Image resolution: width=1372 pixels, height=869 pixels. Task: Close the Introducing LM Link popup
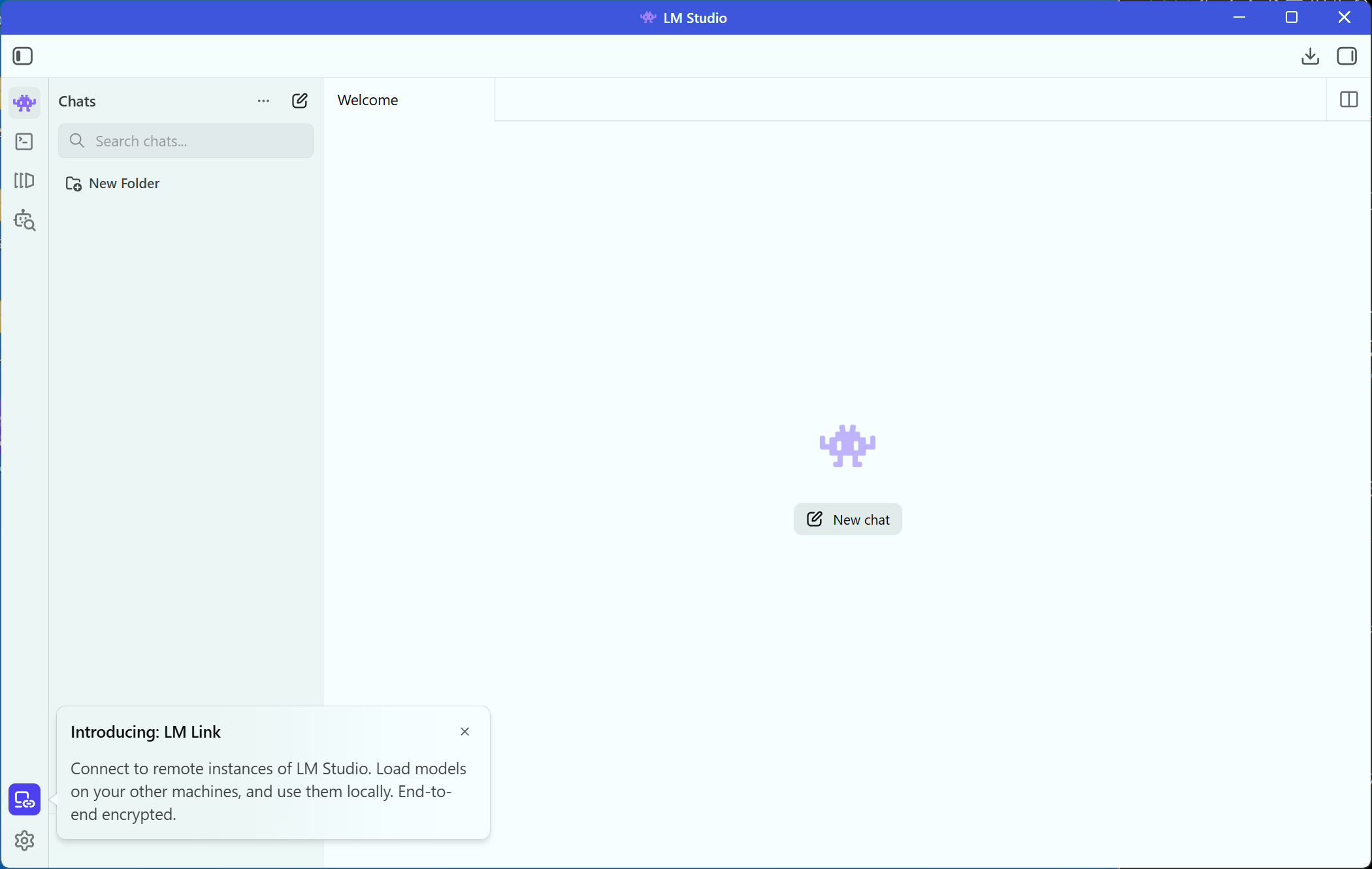(x=465, y=731)
